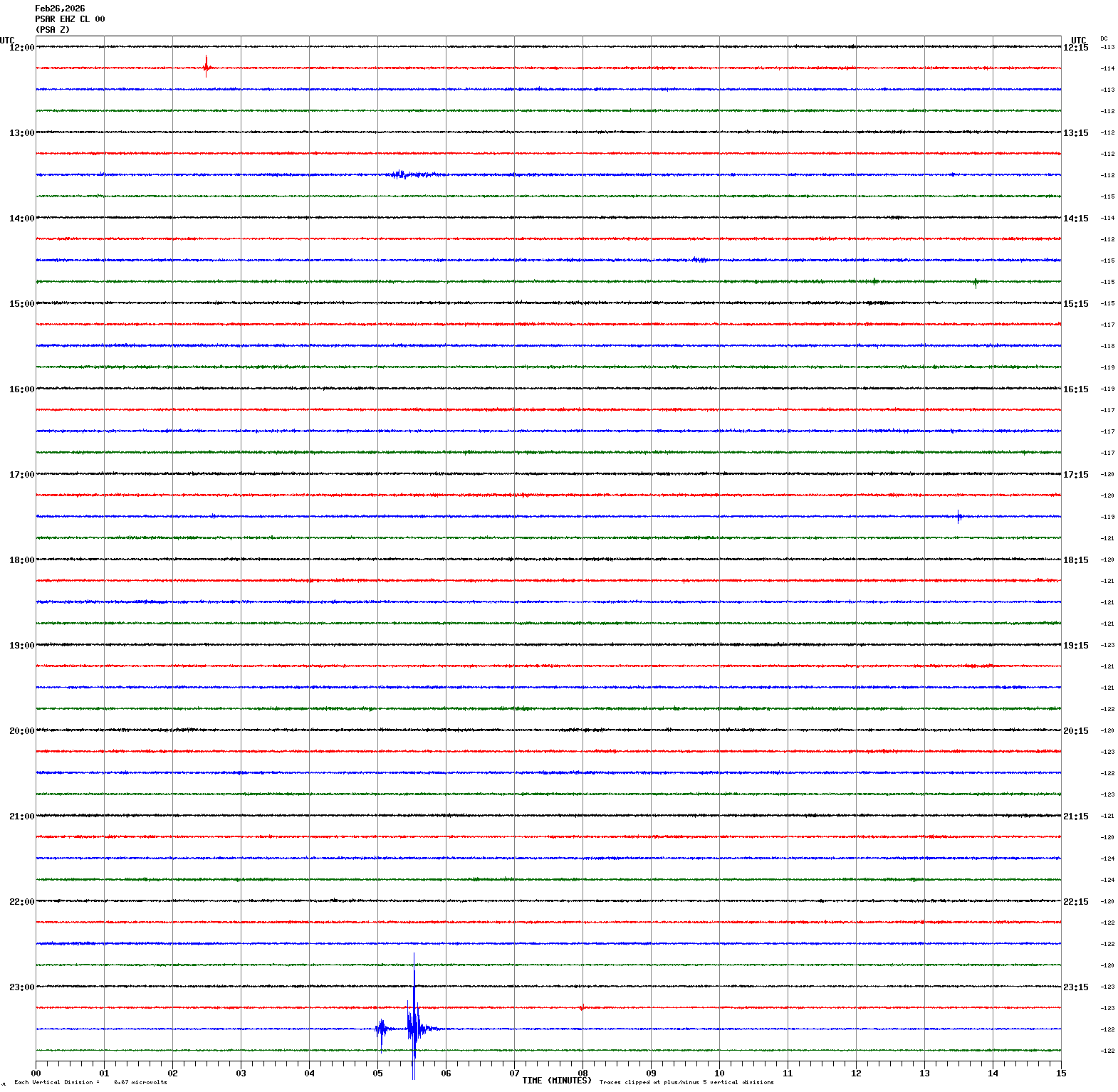This screenshot has height=1092, width=1118.
Task: Select the PSAR EHZ CL 00 station label
Action: point(70,19)
